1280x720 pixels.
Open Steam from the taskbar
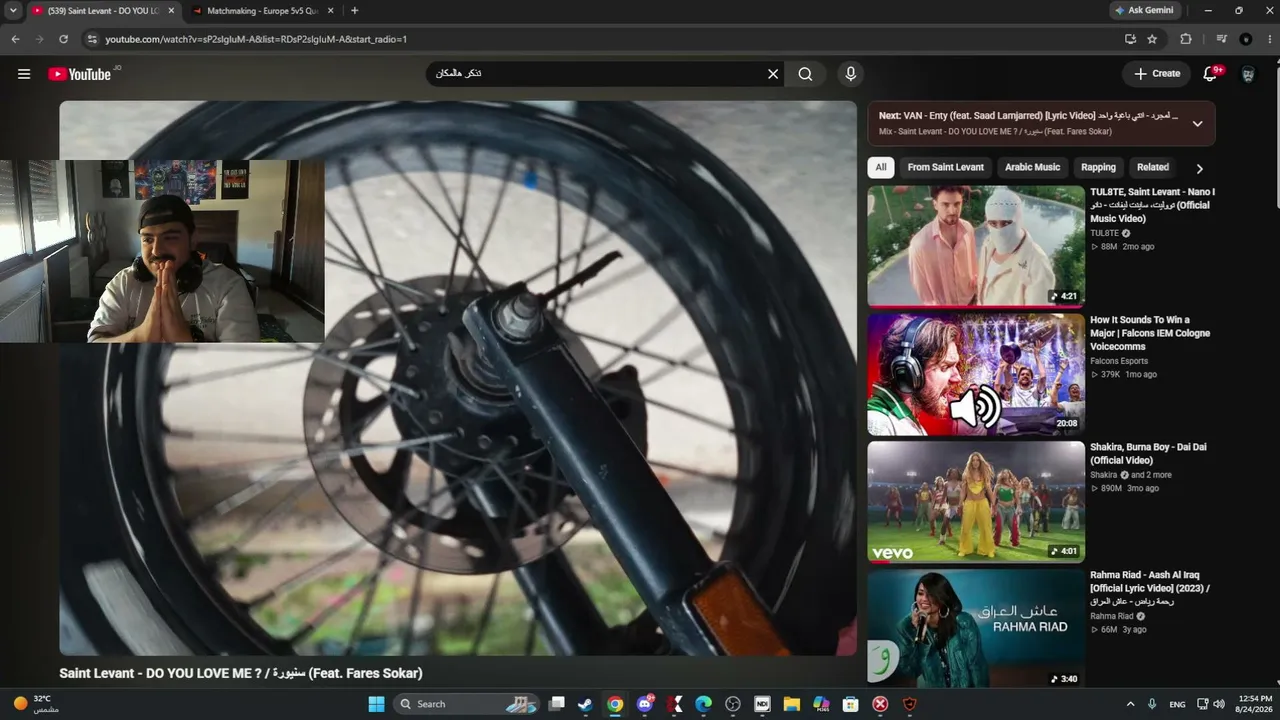point(585,704)
